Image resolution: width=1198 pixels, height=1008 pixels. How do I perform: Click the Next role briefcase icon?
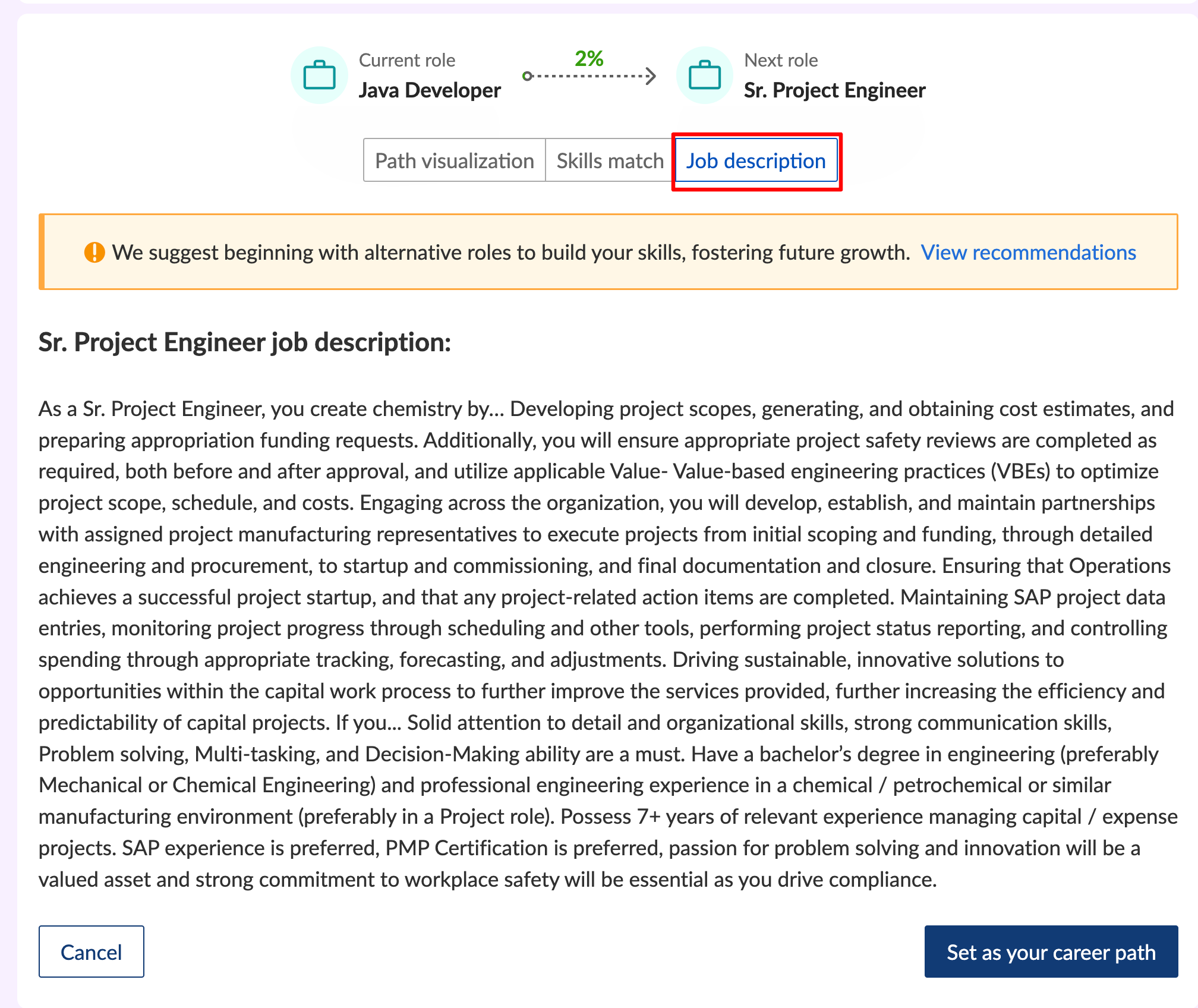tap(704, 75)
